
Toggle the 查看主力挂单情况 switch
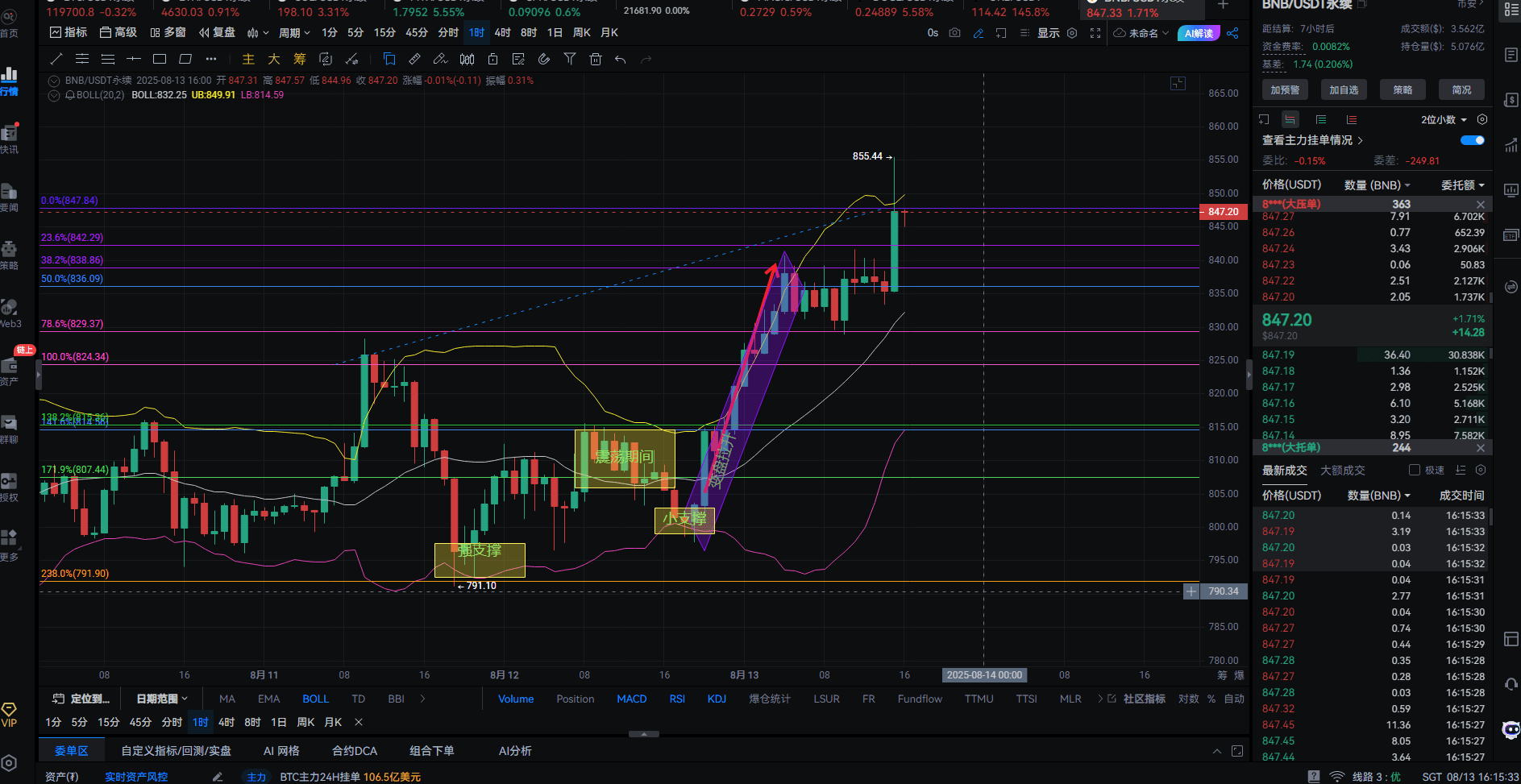[1473, 140]
